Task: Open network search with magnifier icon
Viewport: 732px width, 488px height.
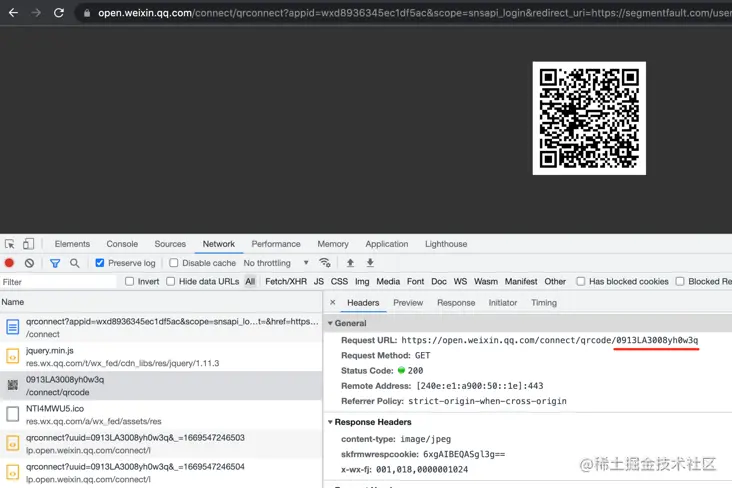Action: pos(75,263)
